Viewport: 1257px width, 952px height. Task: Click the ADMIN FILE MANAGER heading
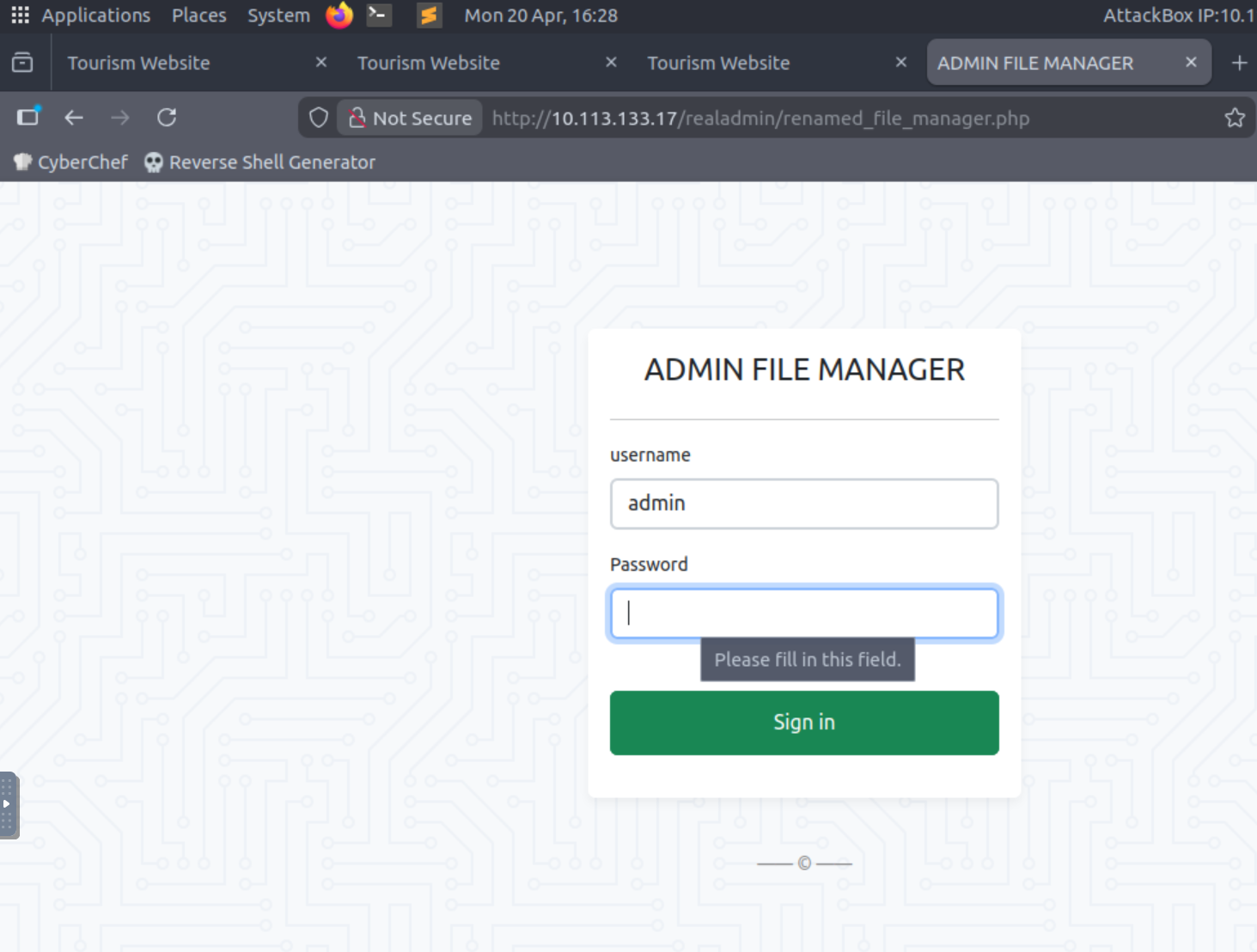click(x=804, y=370)
